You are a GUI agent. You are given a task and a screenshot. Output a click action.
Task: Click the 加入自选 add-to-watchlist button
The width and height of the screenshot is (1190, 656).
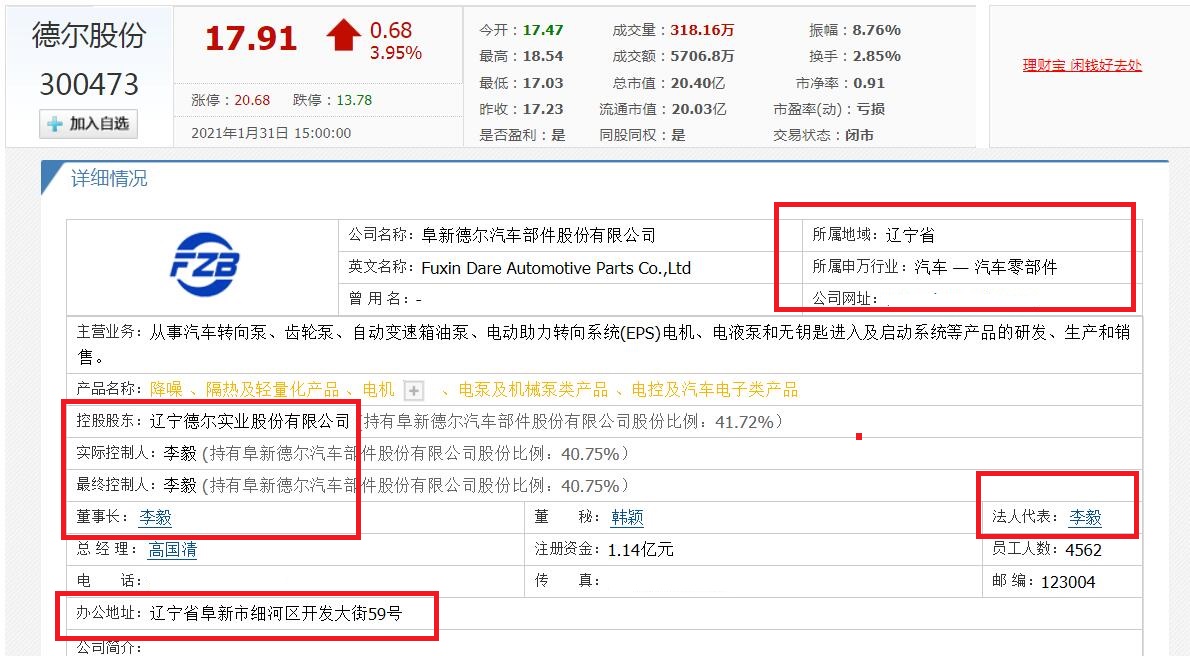click(x=89, y=124)
